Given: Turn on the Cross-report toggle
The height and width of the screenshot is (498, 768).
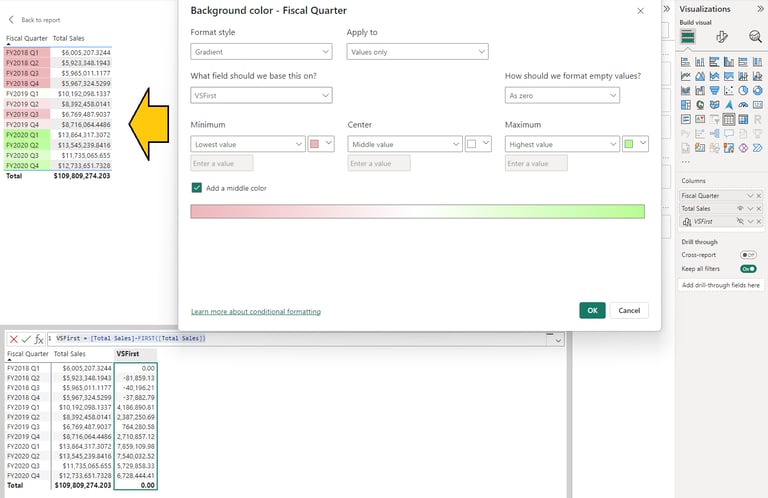Looking at the screenshot, I should pyautogui.click(x=748, y=255).
